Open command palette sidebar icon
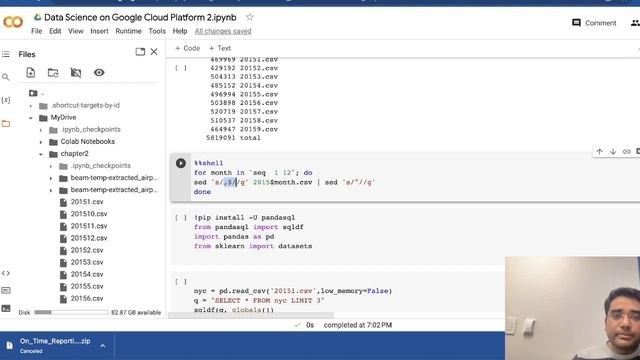Viewport: 640px width, 360px height. (x=6, y=291)
